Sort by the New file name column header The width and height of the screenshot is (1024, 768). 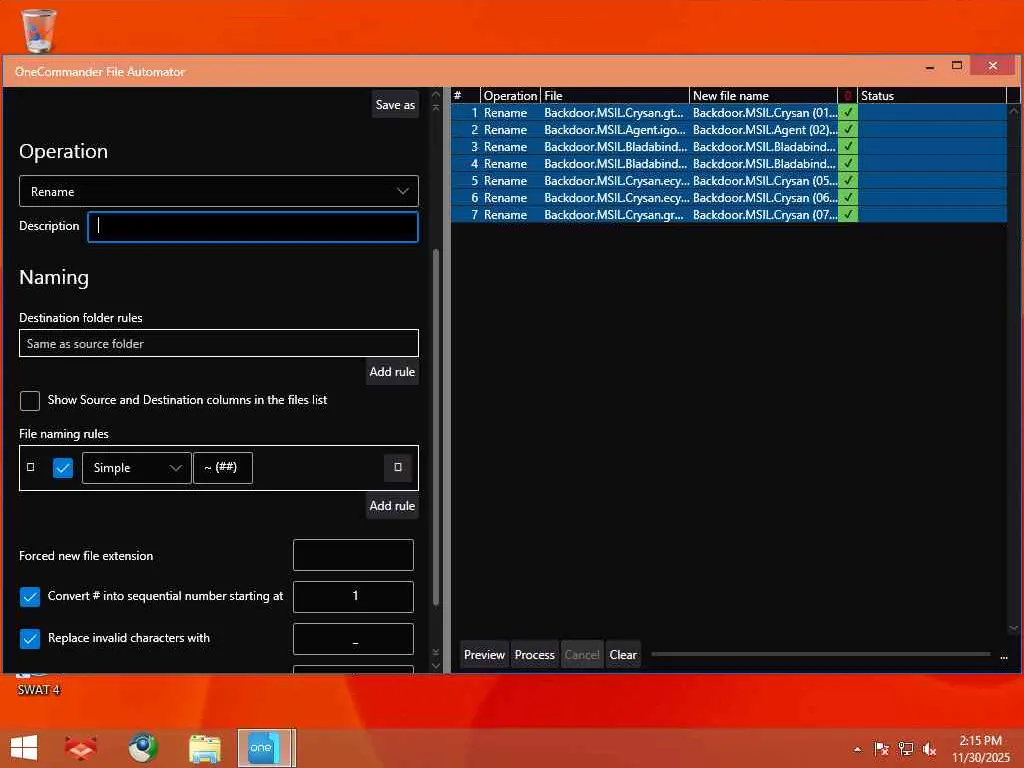(x=763, y=95)
